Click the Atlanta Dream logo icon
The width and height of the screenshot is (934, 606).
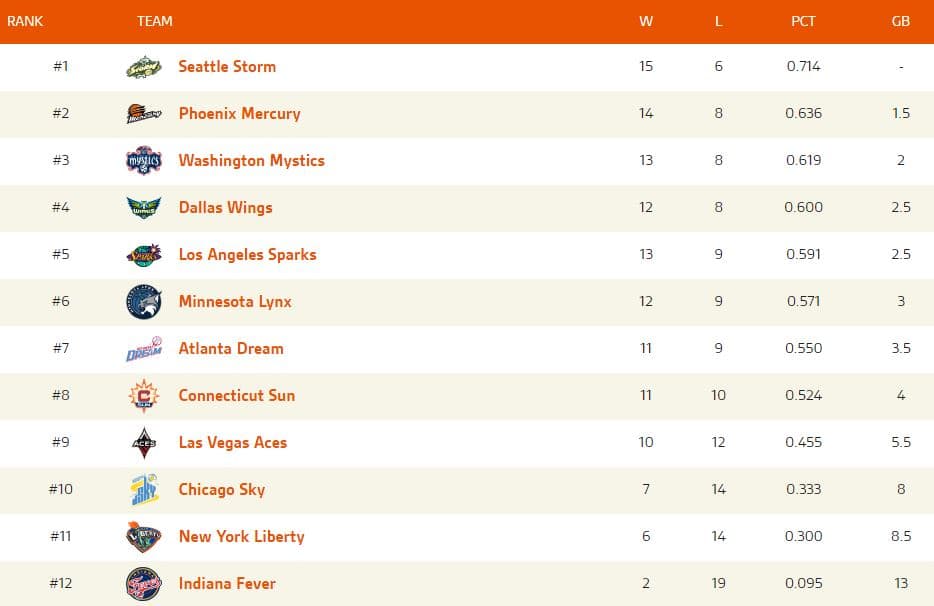pyautogui.click(x=144, y=349)
